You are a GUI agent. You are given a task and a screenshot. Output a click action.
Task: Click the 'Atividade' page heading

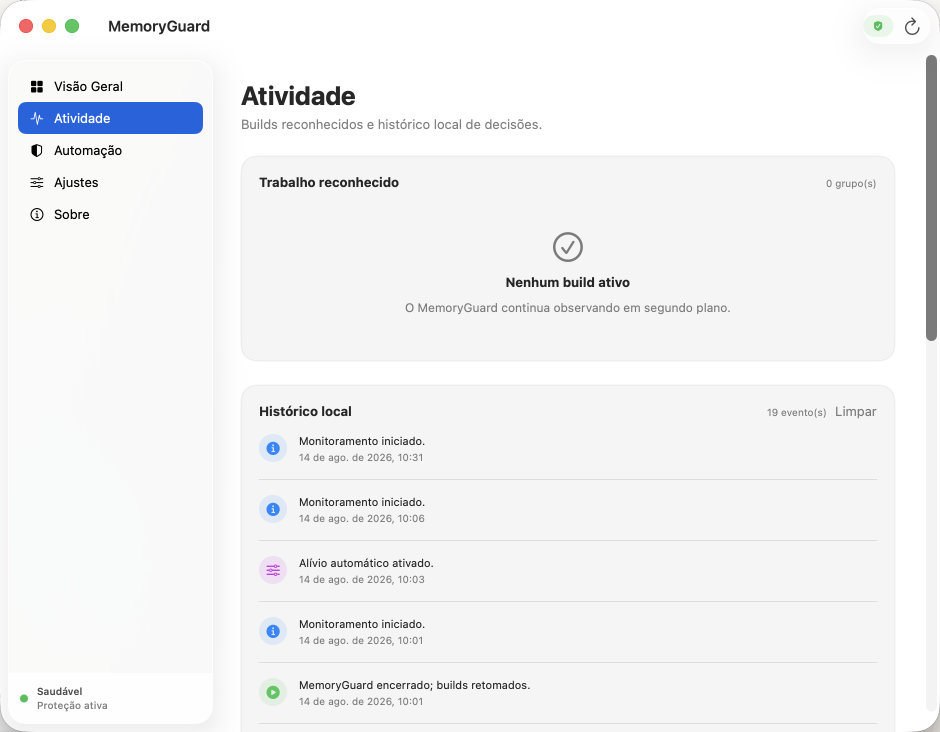click(298, 96)
